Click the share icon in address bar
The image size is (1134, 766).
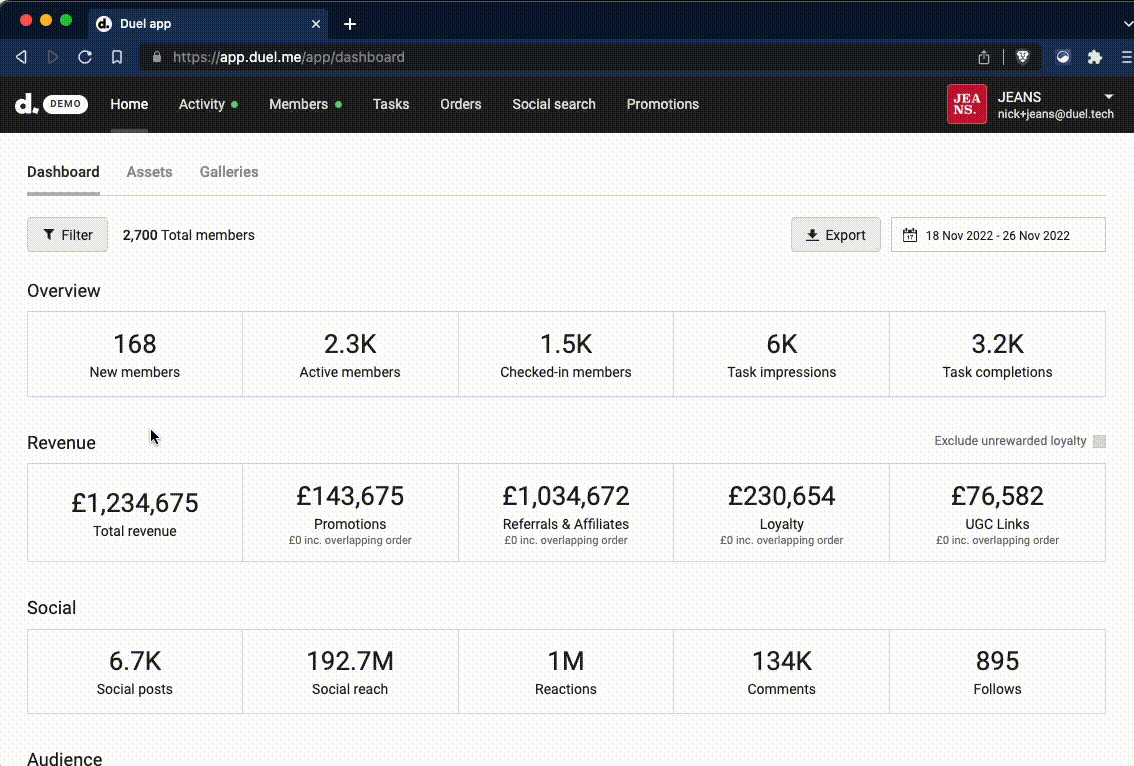click(984, 57)
